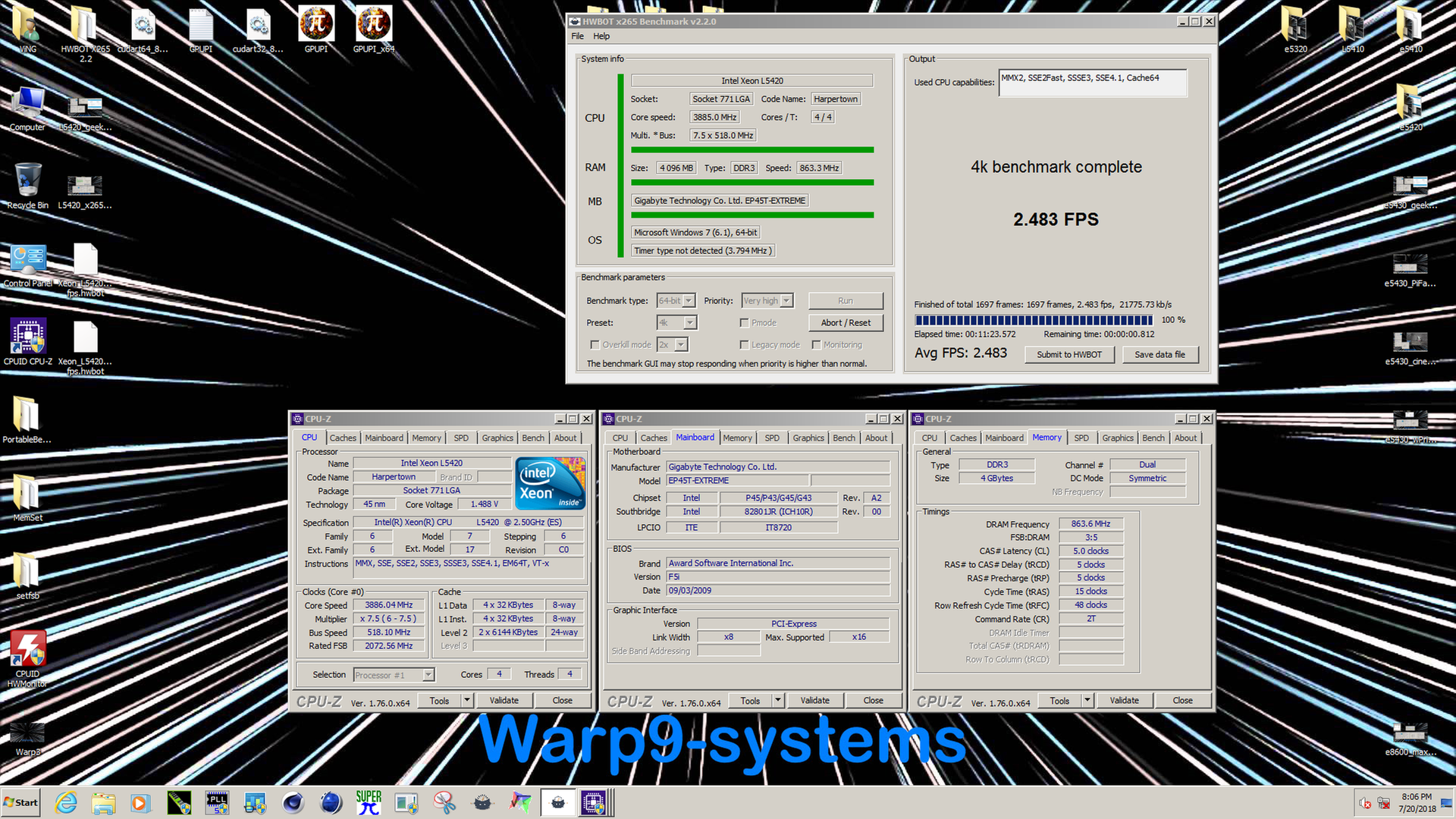The height and width of the screenshot is (819, 1456).
Task: Select Memory tab in middle CPU-Z window
Action: [x=737, y=438]
